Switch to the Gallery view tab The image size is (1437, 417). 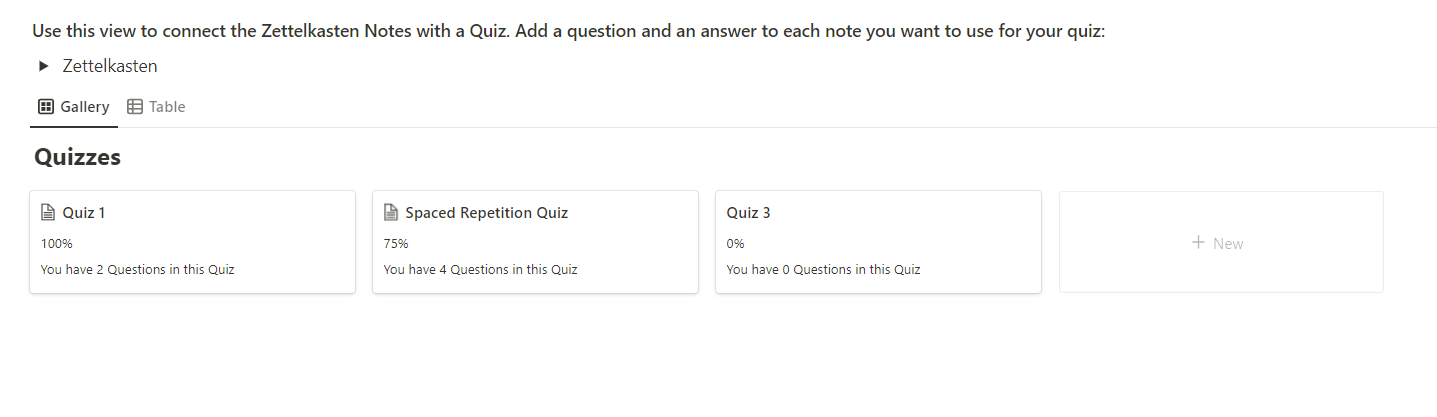(74, 107)
